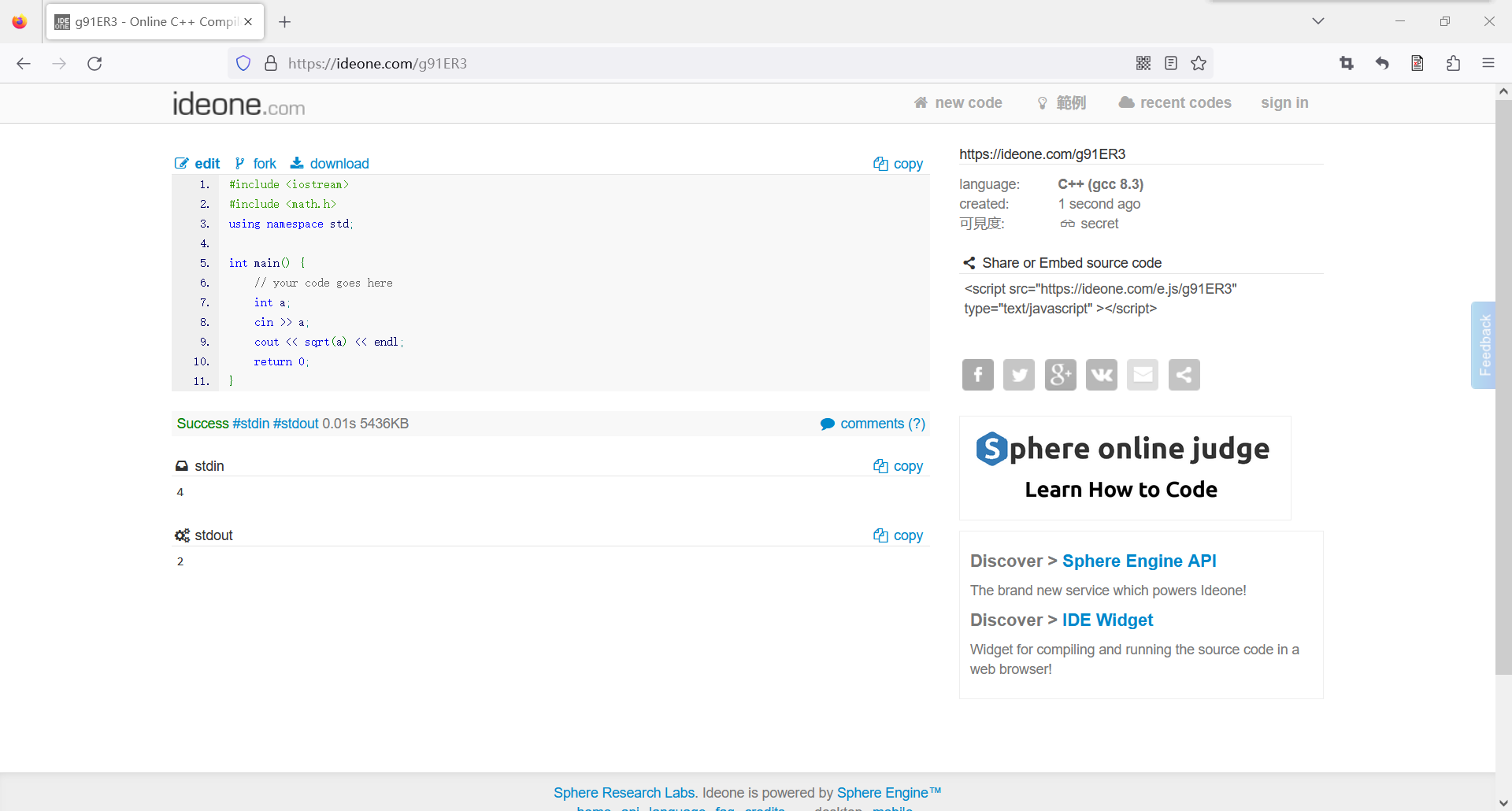Open the tracking protection shield icon
This screenshot has width=1512, height=811.
click(x=243, y=64)
